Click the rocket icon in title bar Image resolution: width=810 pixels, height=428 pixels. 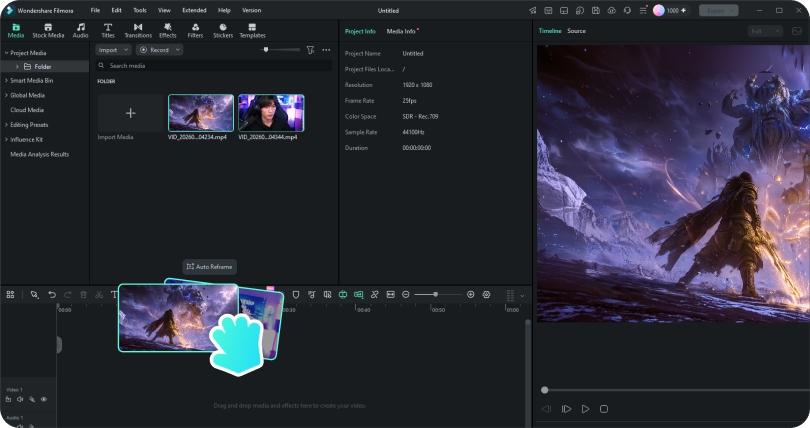pyautogui.click(x=533, y=10)
